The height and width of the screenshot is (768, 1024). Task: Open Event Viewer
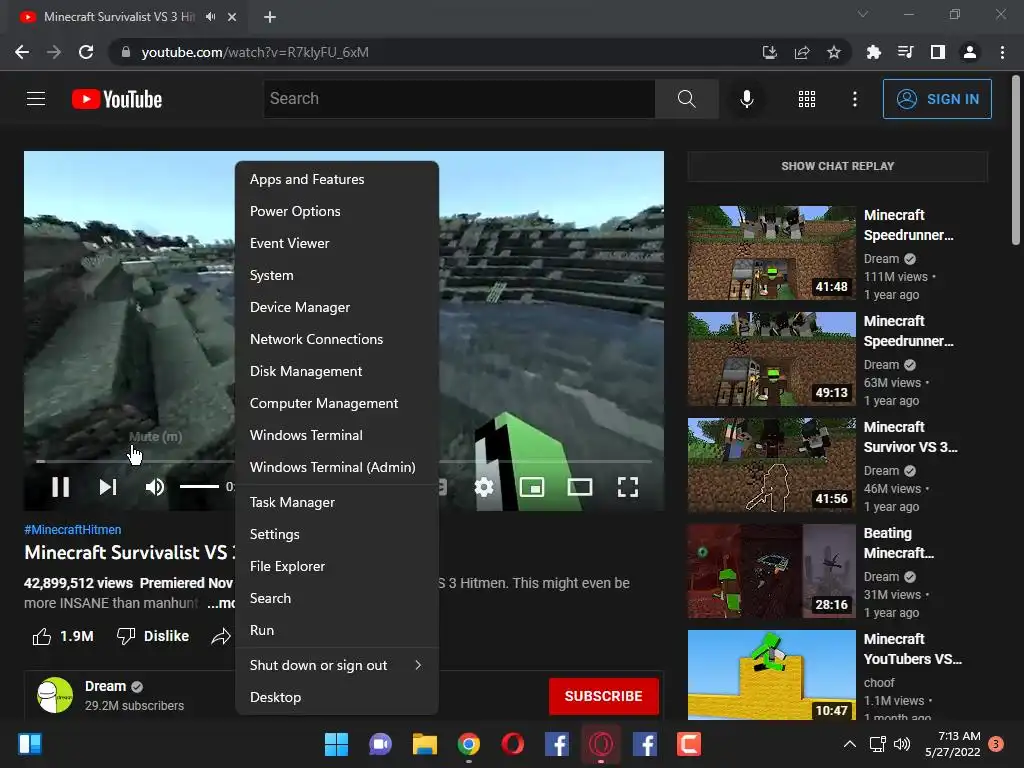coord(336,243)
